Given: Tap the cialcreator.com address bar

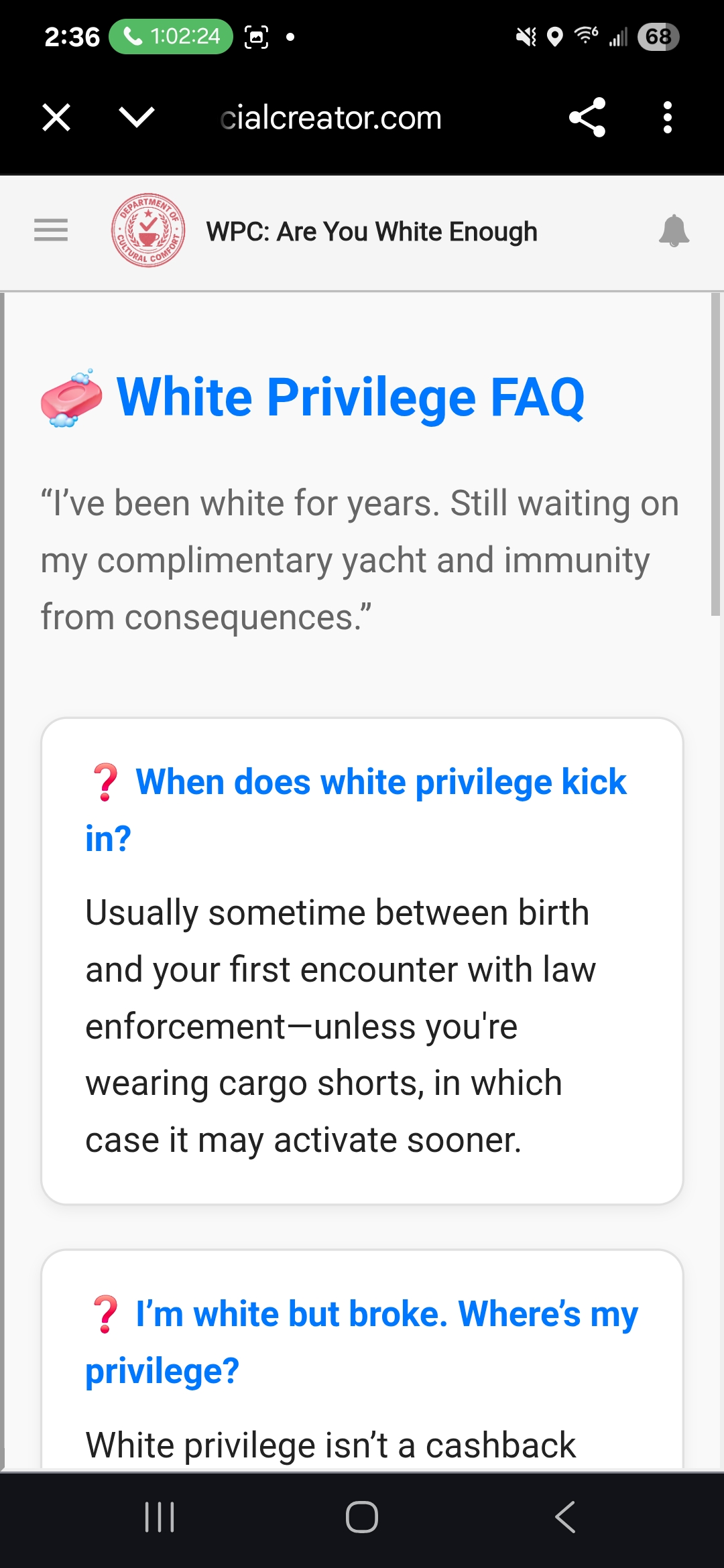Looking at the screenshot, I should [x=331, y=118].
